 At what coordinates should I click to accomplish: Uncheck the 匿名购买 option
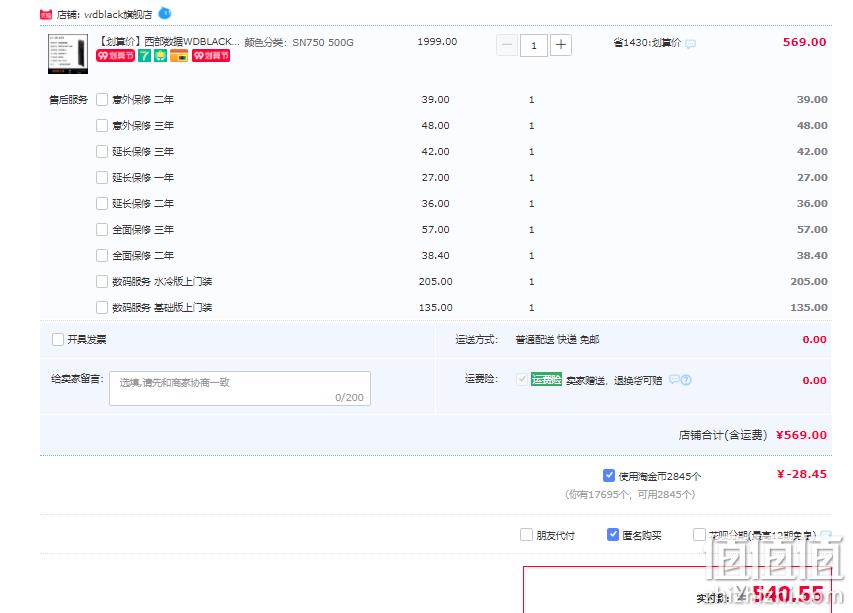click(613, 535)
